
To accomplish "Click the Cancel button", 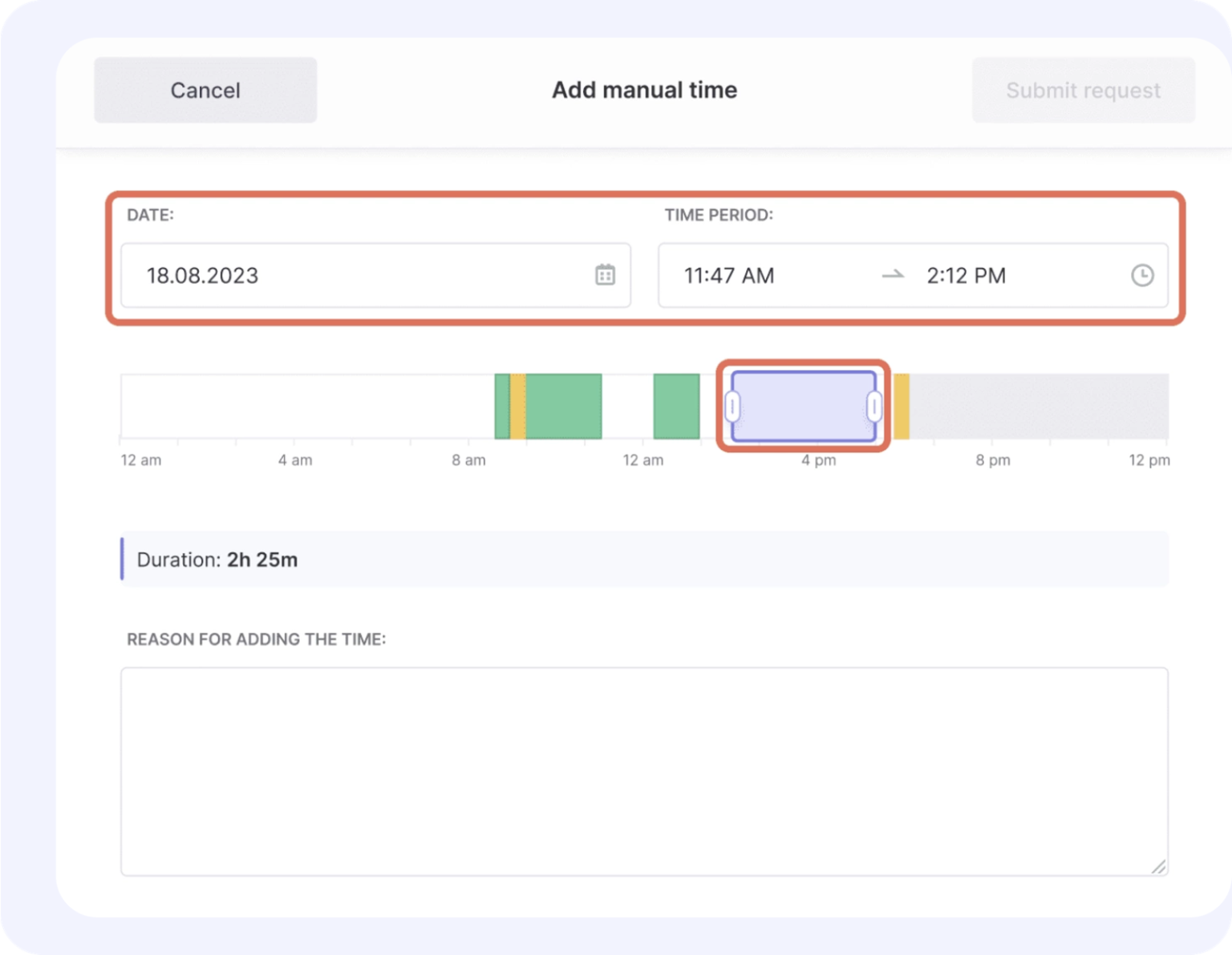I will pos(205,90).
